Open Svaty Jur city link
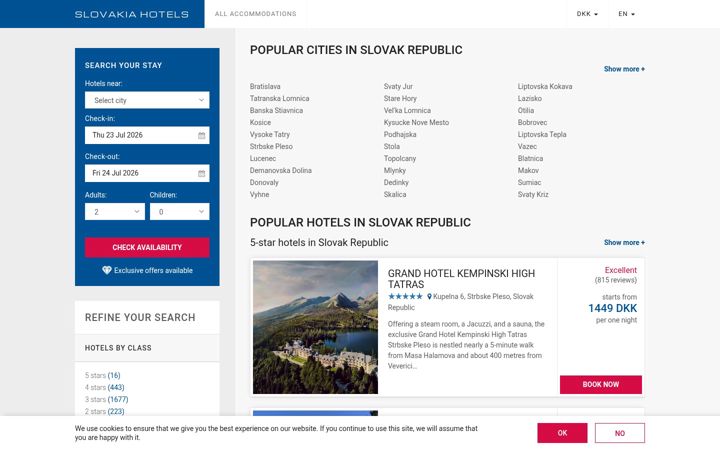 tap(398, 86)
